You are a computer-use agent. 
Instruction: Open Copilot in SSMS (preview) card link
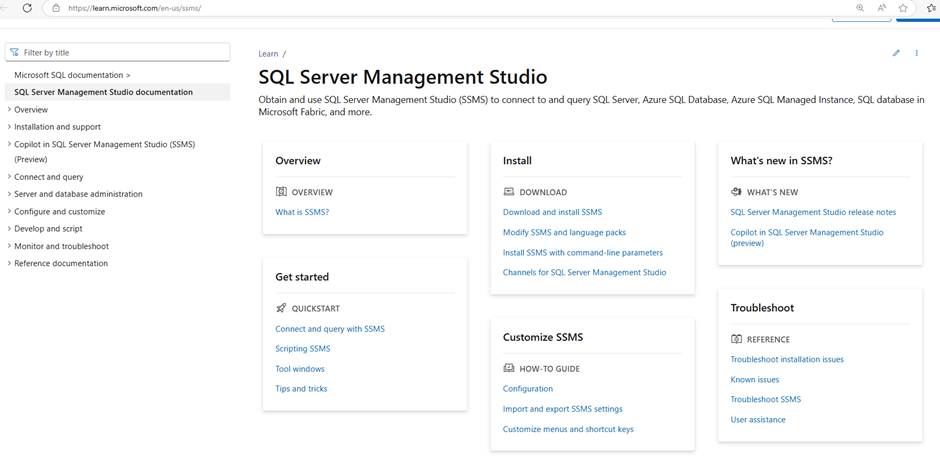click(807, 237)
